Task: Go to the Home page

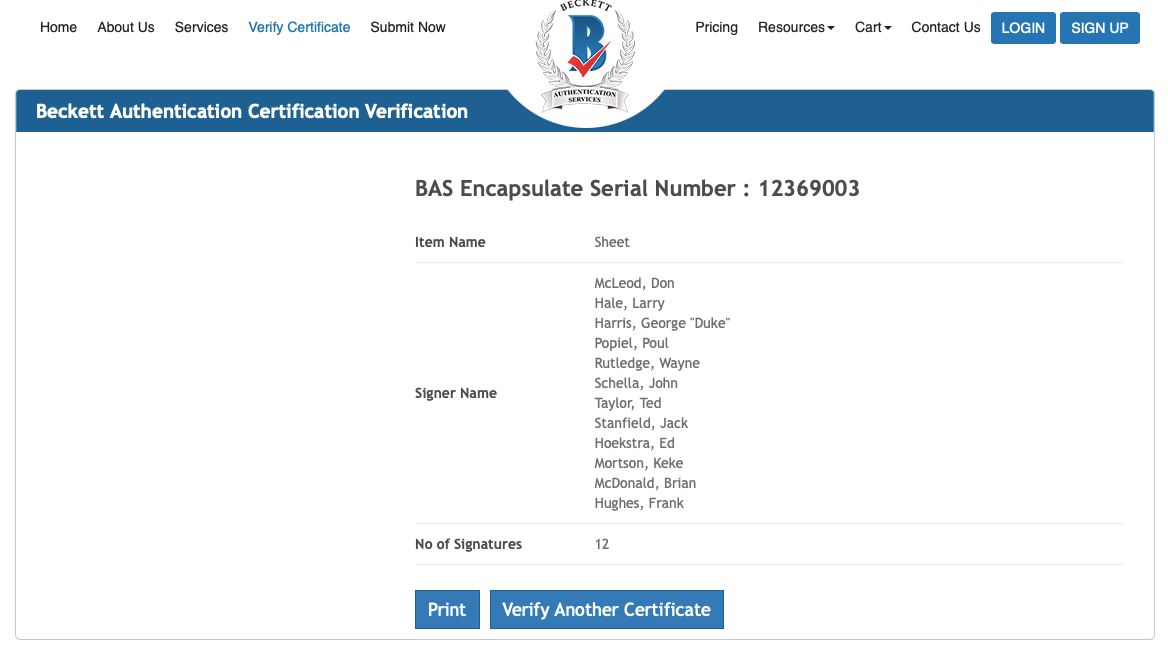Action: 58,28
